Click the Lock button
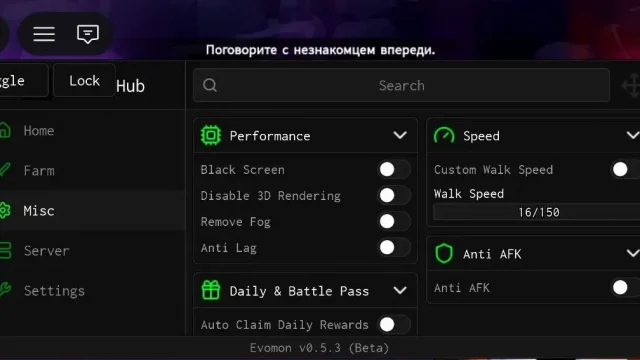The width and height of the screenshot is (640, 360). [x=84, y=80]
